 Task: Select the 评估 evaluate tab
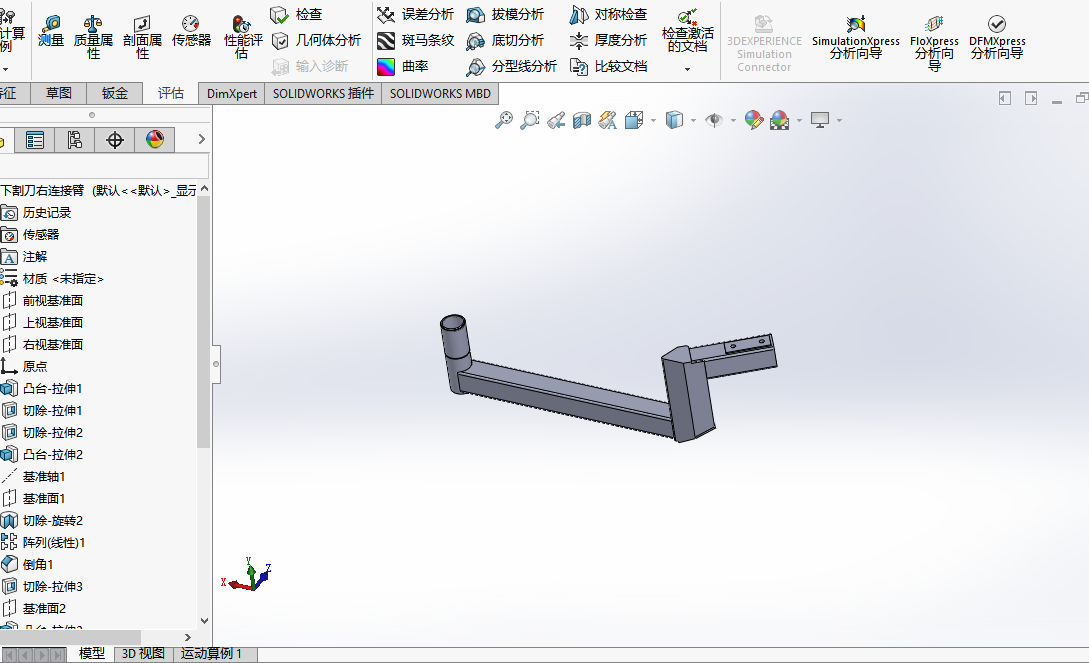point(170,93)
